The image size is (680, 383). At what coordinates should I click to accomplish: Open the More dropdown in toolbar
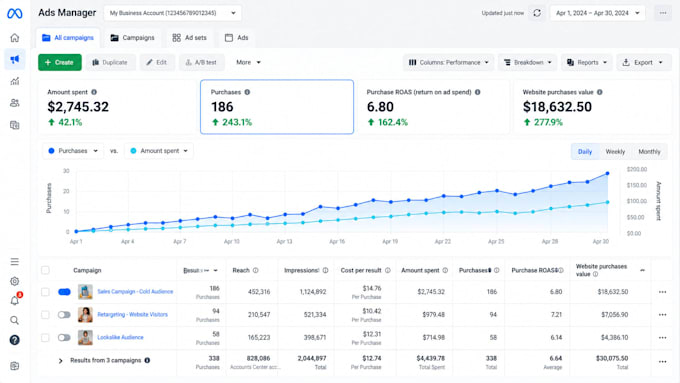[x=248, y=62]
